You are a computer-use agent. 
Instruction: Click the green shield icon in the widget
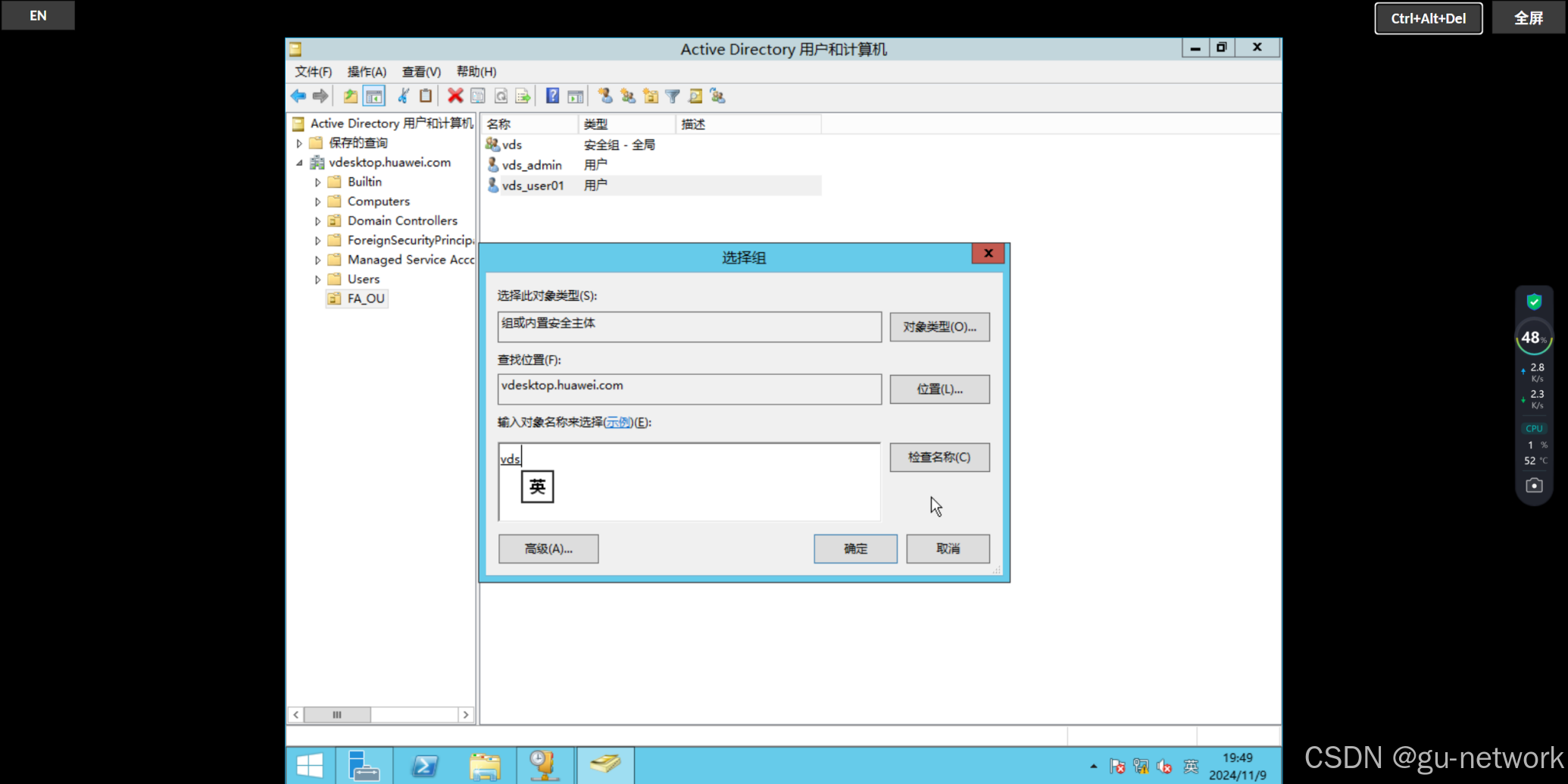[x=1534, y=301]
